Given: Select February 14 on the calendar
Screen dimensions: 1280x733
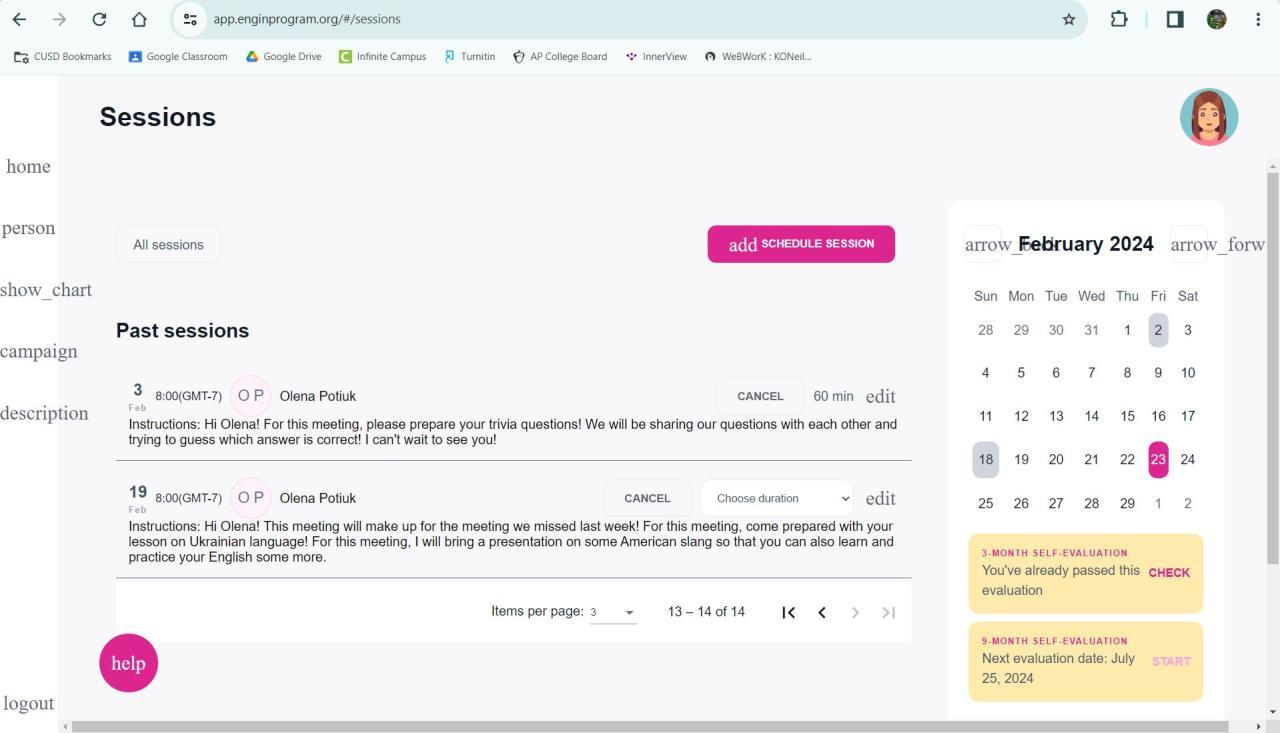Looking at the screenshot, I should click(x=1091, y=416).
